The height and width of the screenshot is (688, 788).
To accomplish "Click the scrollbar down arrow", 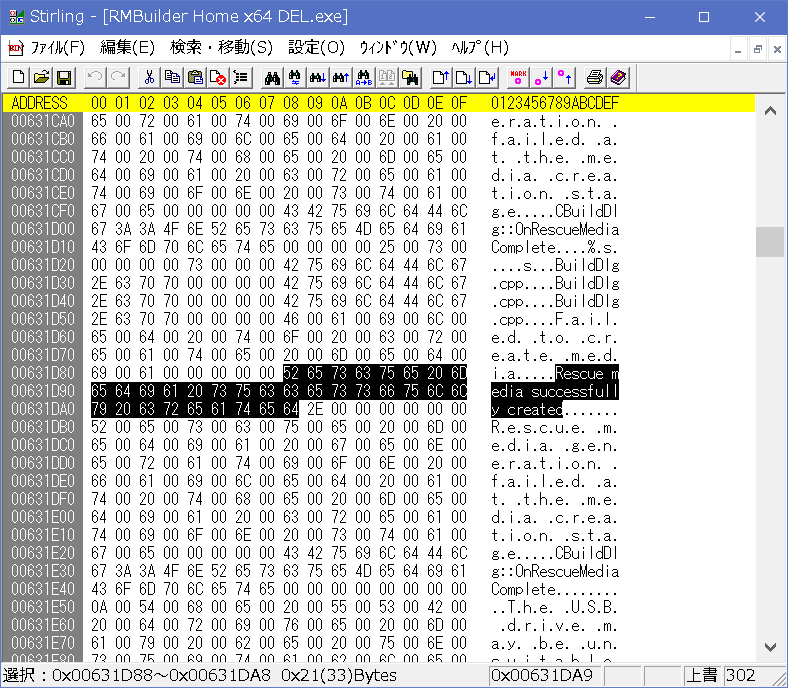I will pyautogui.click(x=770, y=647).
